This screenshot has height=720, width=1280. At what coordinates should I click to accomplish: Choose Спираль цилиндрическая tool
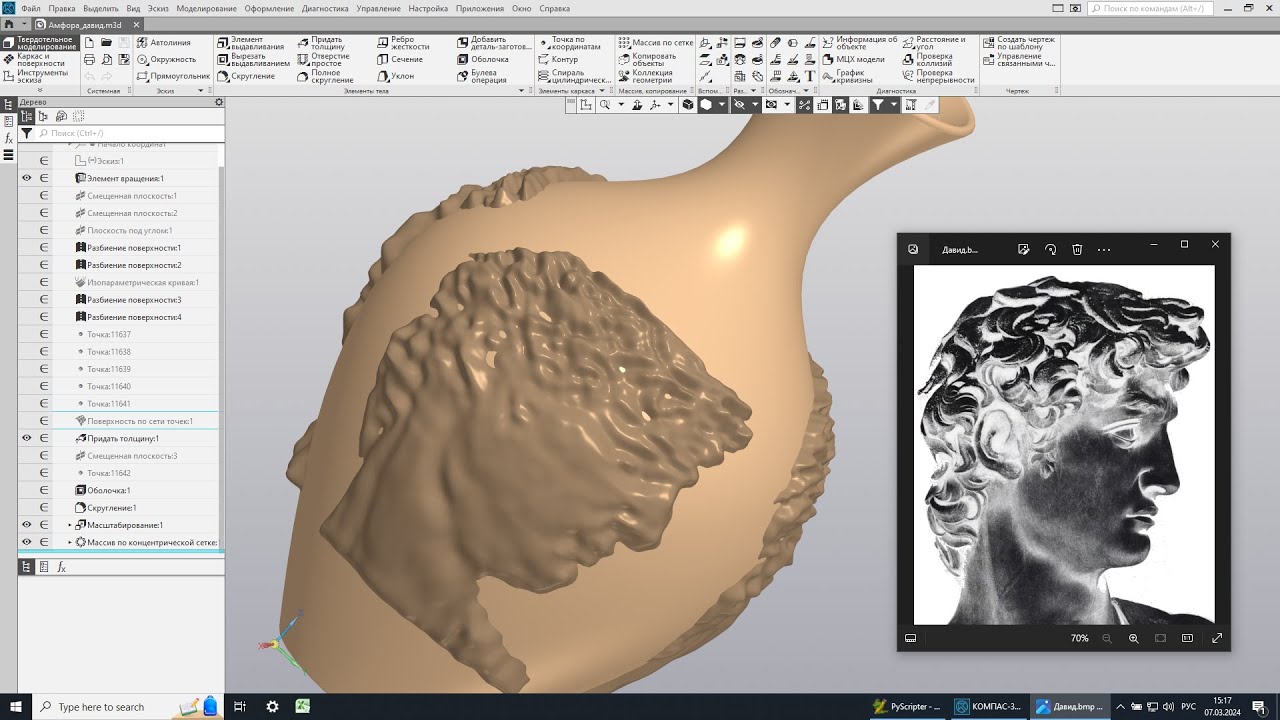coord(574,76)
